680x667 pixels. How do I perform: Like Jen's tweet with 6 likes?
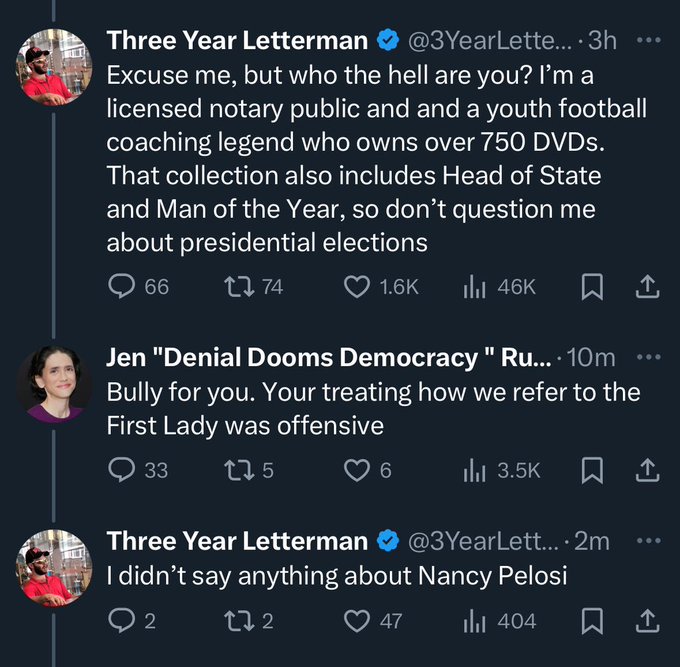[x=357, y=469]
